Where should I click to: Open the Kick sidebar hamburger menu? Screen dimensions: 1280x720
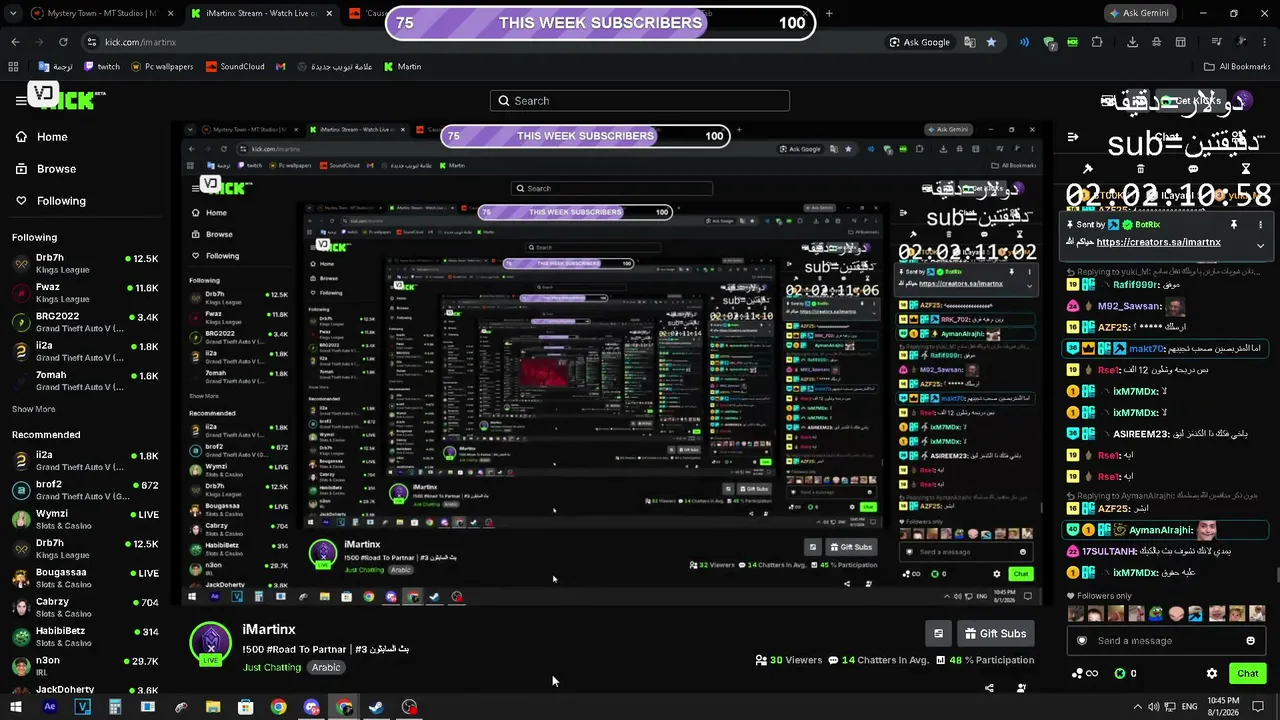coord(20,100)
